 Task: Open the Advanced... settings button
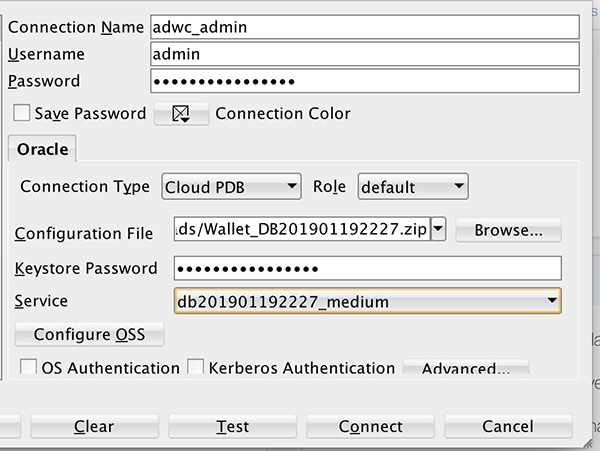coord(465,369)
